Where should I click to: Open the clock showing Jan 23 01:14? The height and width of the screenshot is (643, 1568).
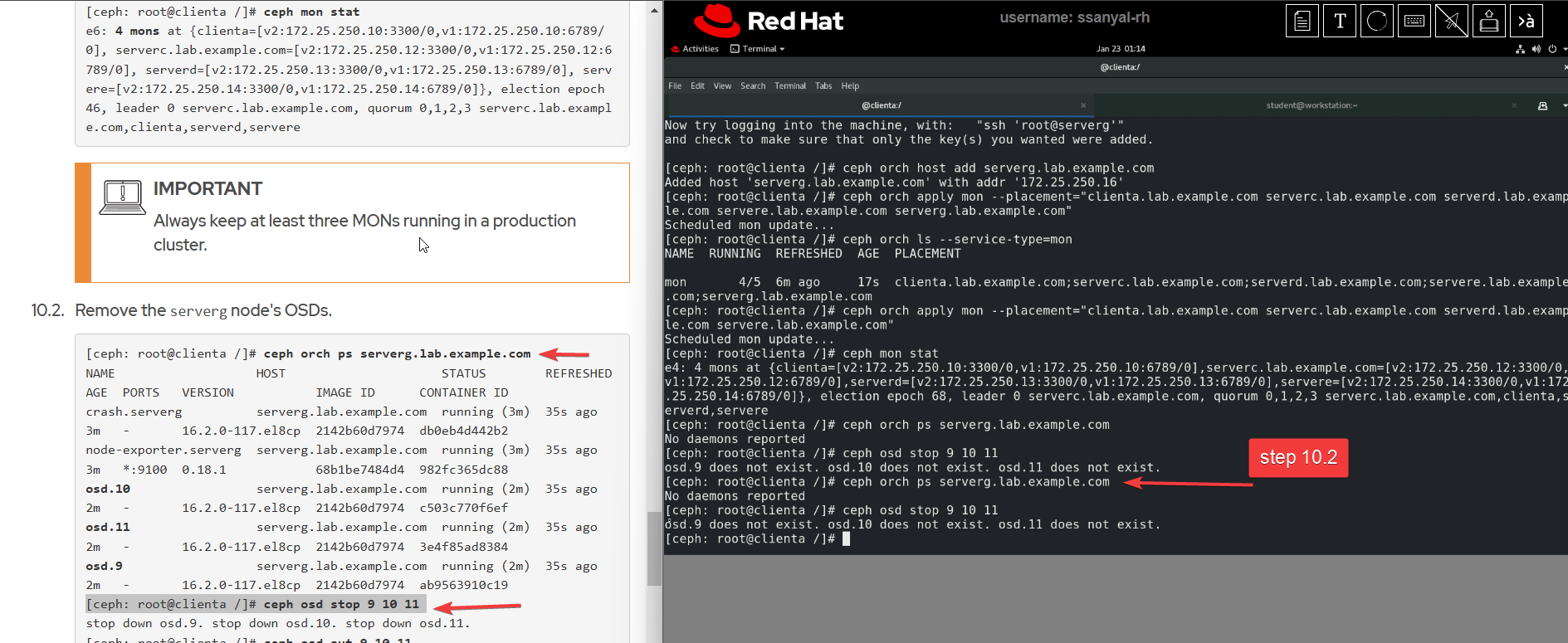click(x=1121, y=49)
